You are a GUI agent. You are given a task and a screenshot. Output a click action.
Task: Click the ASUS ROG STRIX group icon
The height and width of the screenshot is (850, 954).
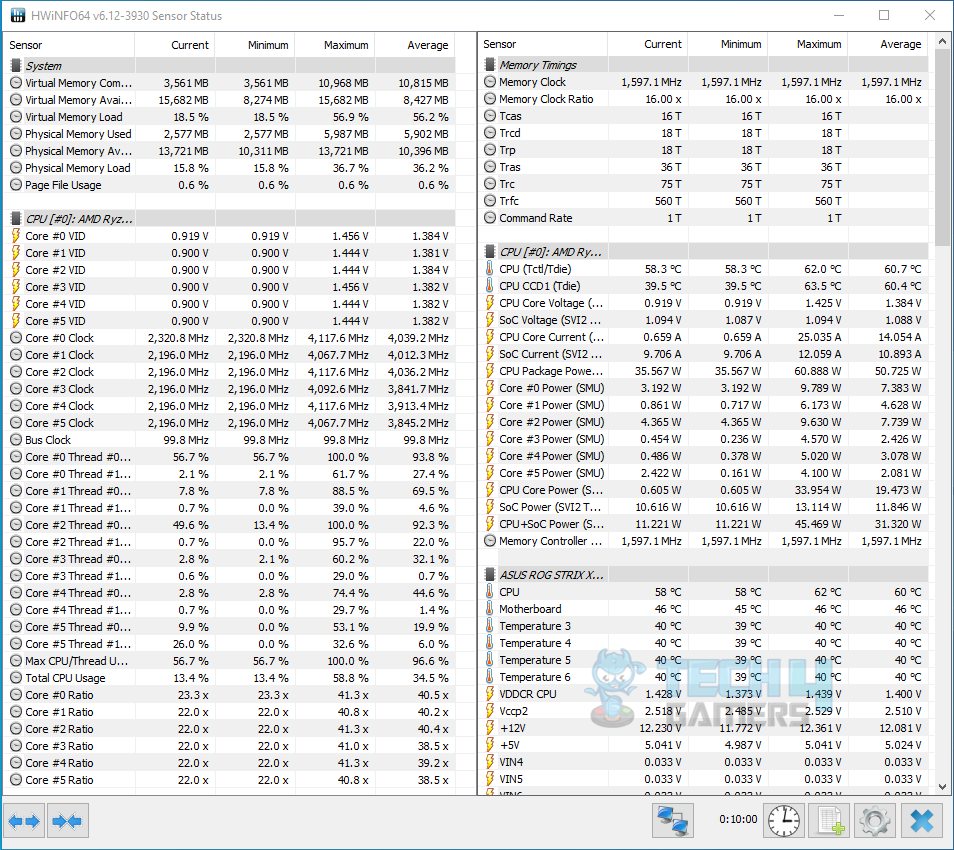pos(490,574)
